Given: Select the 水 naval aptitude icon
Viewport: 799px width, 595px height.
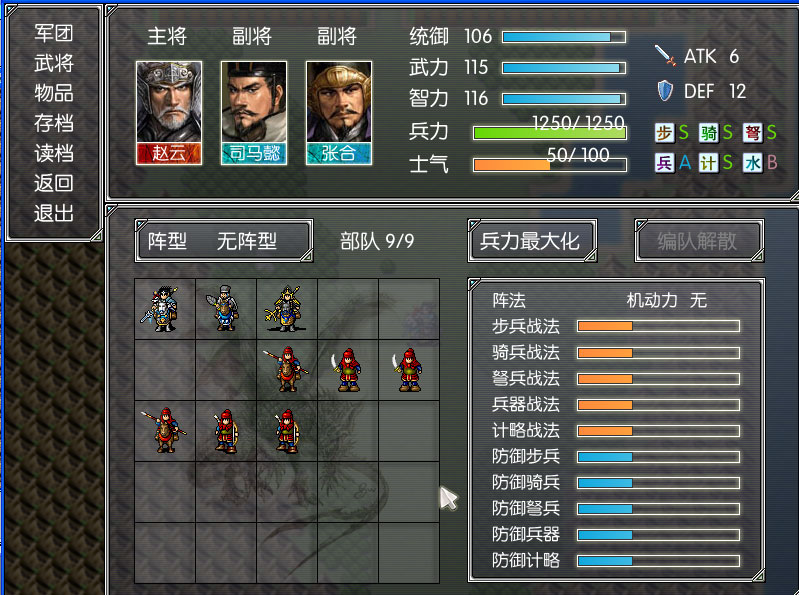Looking at the screenshot, I should point(752,163).
